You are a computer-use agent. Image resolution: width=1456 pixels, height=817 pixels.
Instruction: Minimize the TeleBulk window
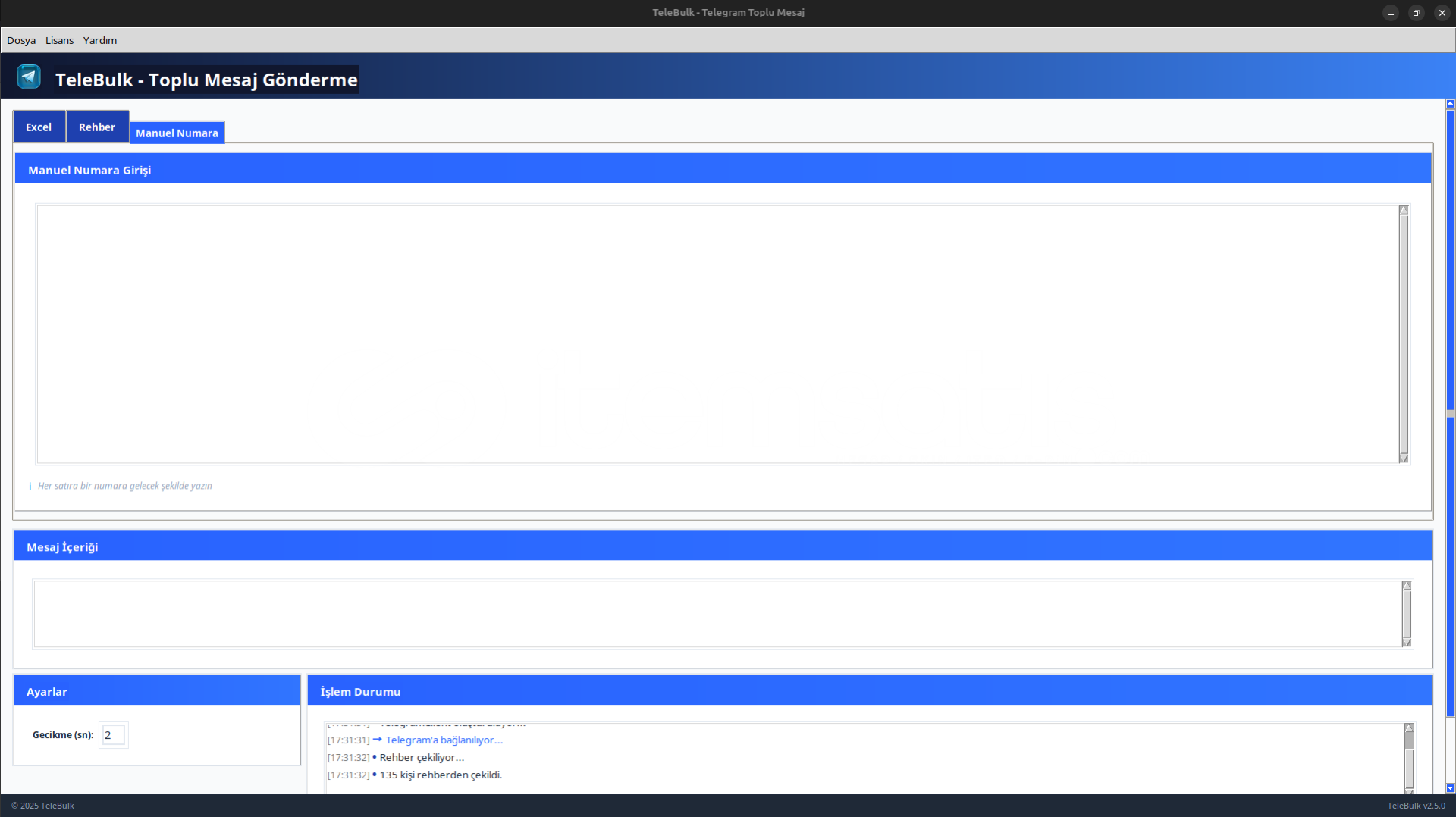(x=1390, y=13)
